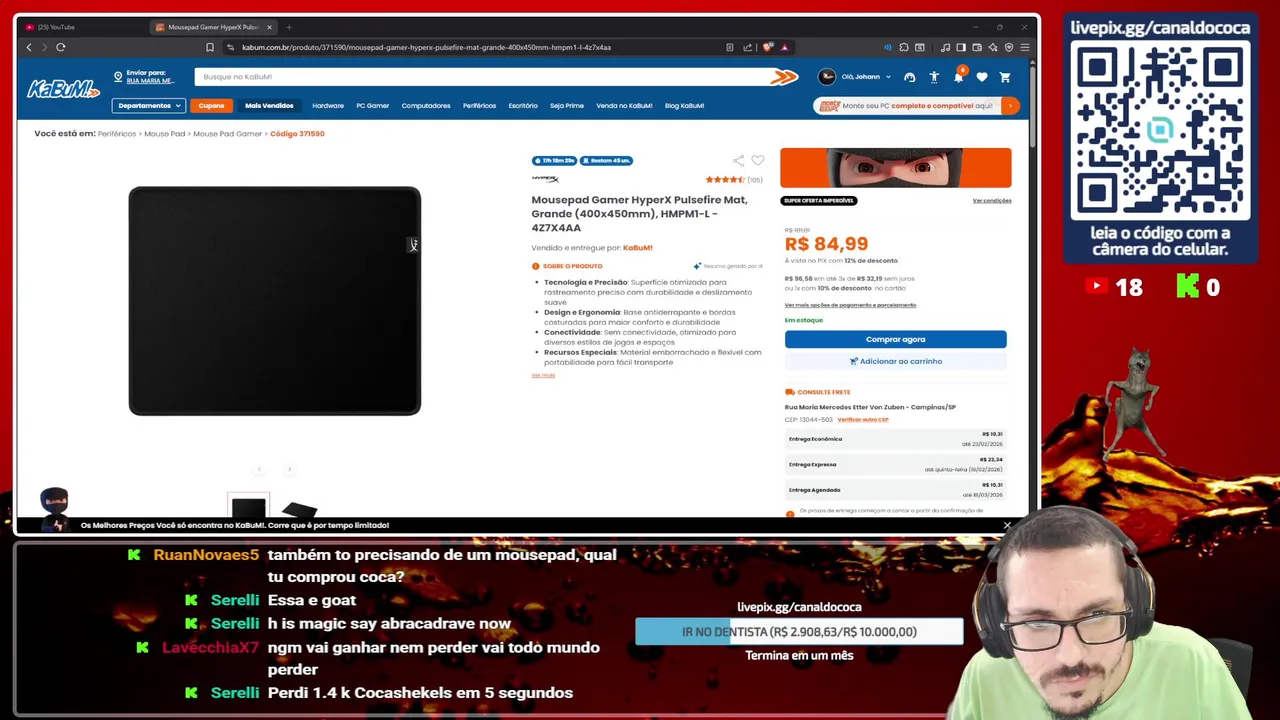The width and height of the screenshot is (1280, 720).
Task: Click the KaBuM! logo
Action: coord(63,89)
